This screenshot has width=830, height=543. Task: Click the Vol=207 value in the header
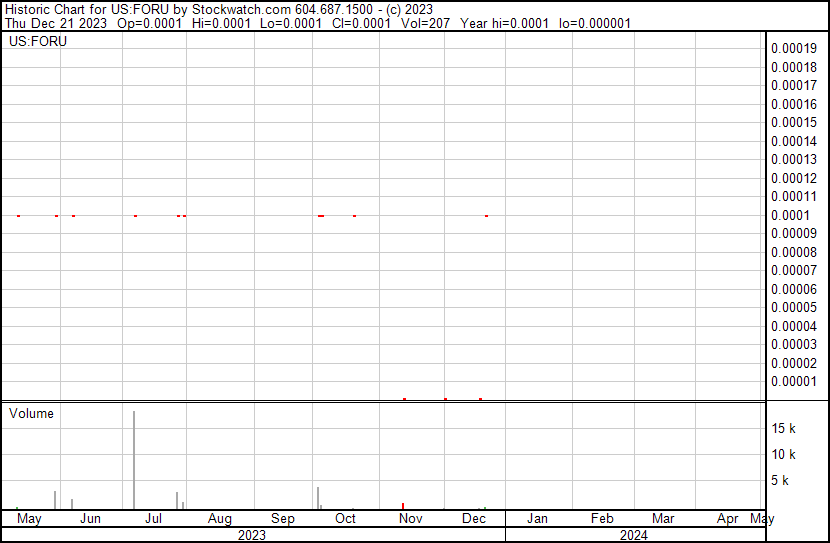(x=427, y=23)
